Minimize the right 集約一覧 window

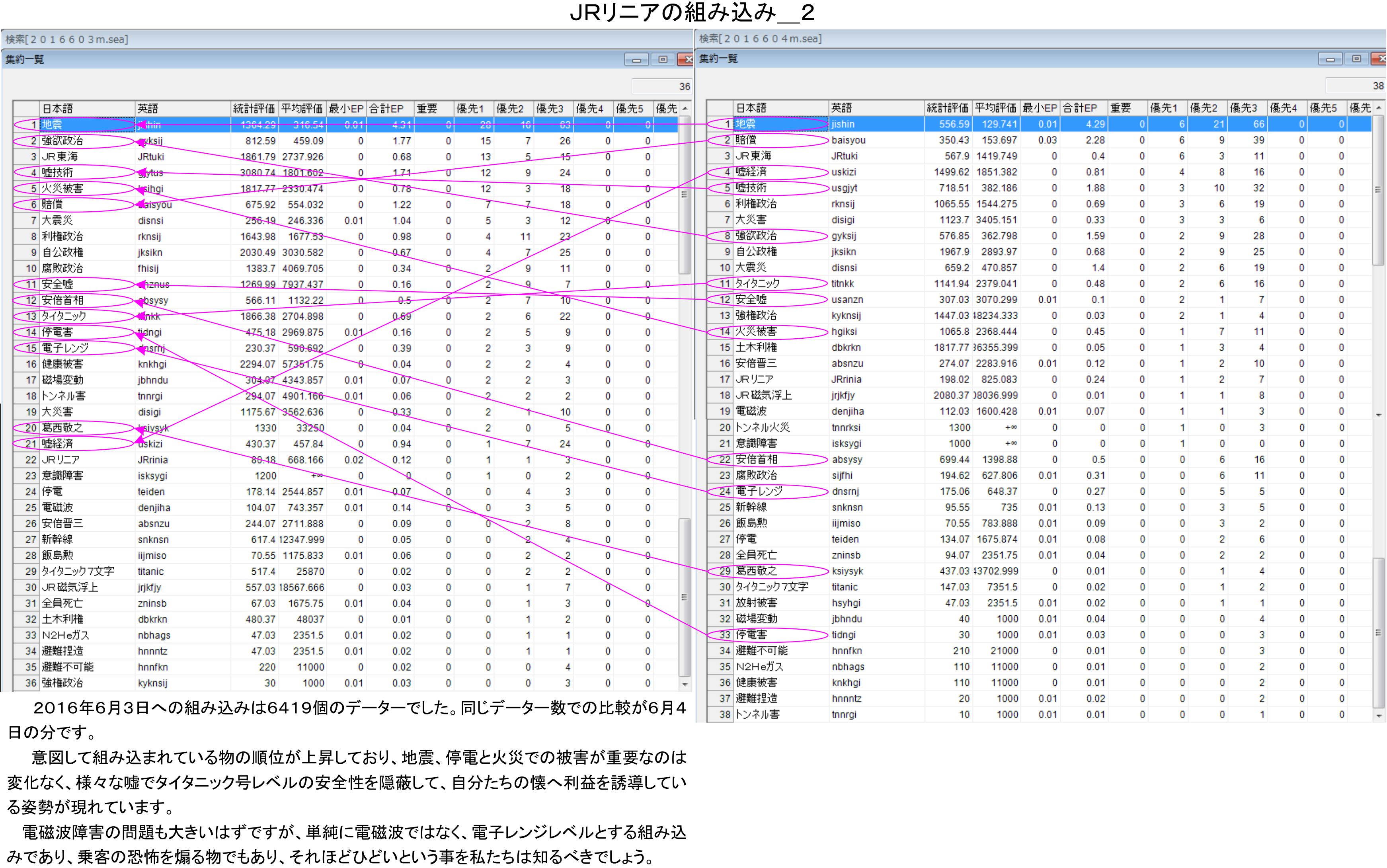click(x=1330, y=59)
